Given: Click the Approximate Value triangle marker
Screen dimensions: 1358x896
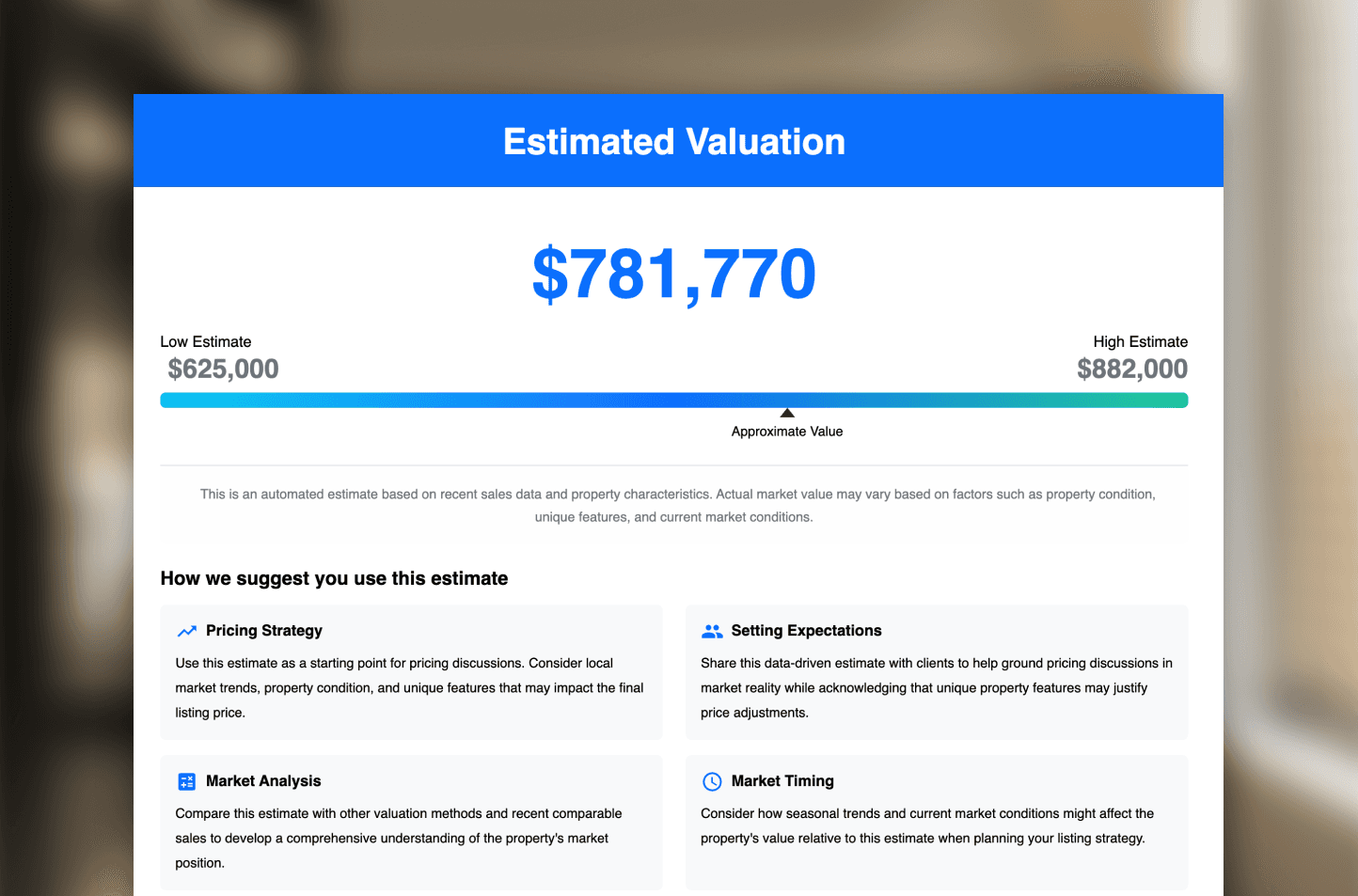Looking at the screenshot, I should tap(787, 413).
